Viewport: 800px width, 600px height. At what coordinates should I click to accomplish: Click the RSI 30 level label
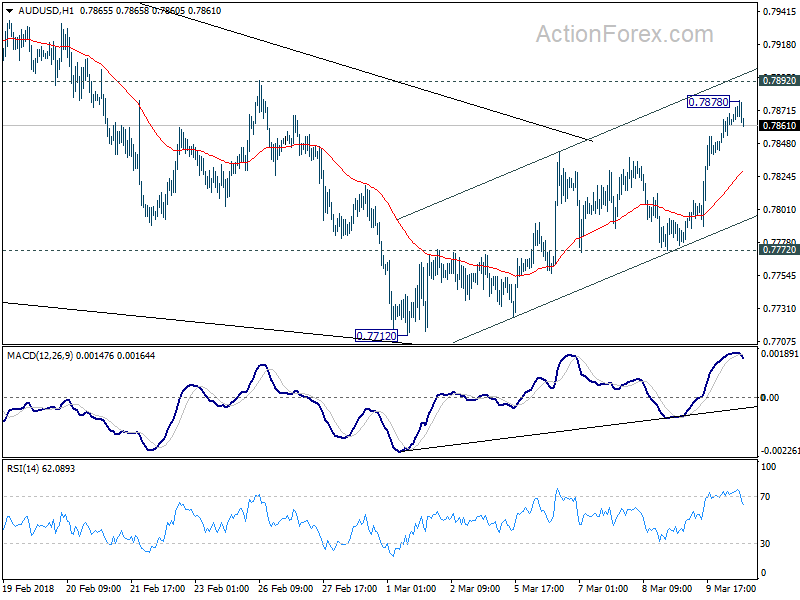(x=765, y=544)
